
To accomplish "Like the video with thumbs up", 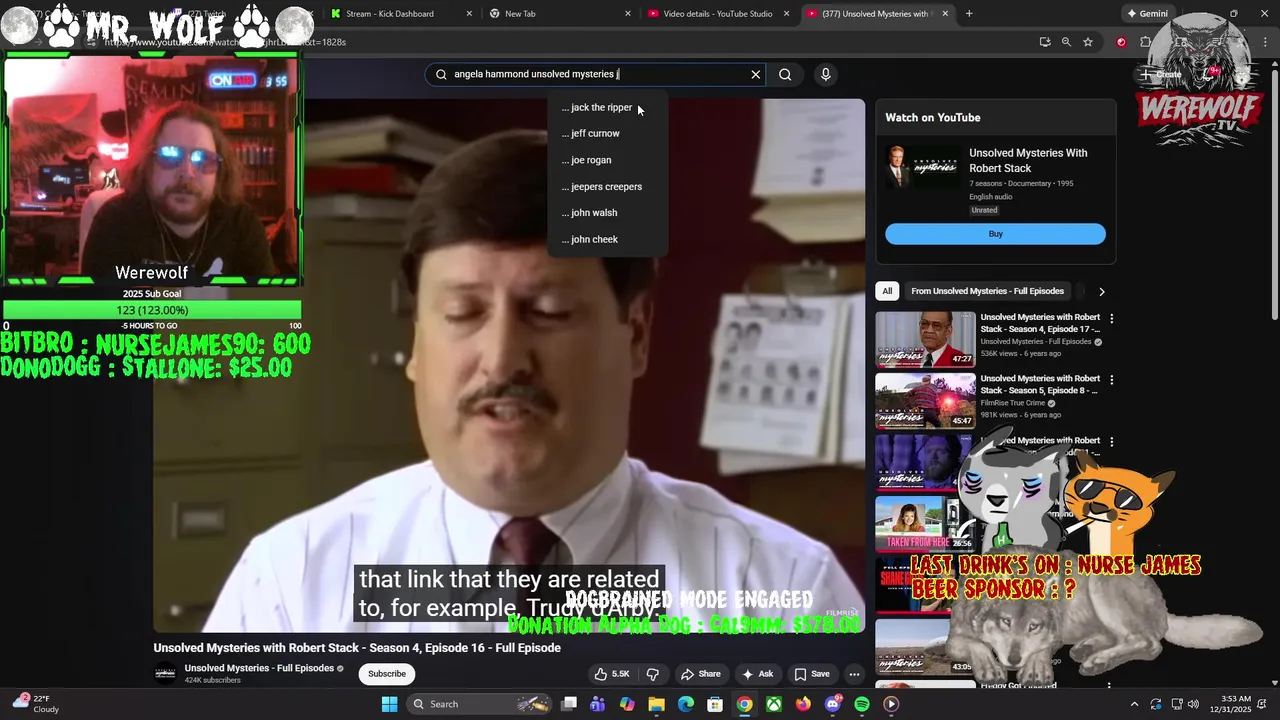I will [x=611, y=674].
